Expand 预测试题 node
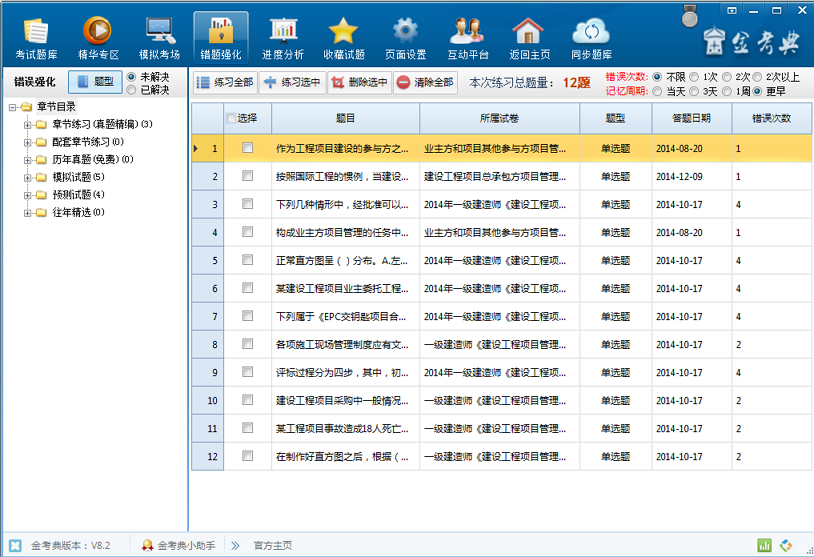The height and width of the screenshot is (557, 814). [x=28, y=195]
